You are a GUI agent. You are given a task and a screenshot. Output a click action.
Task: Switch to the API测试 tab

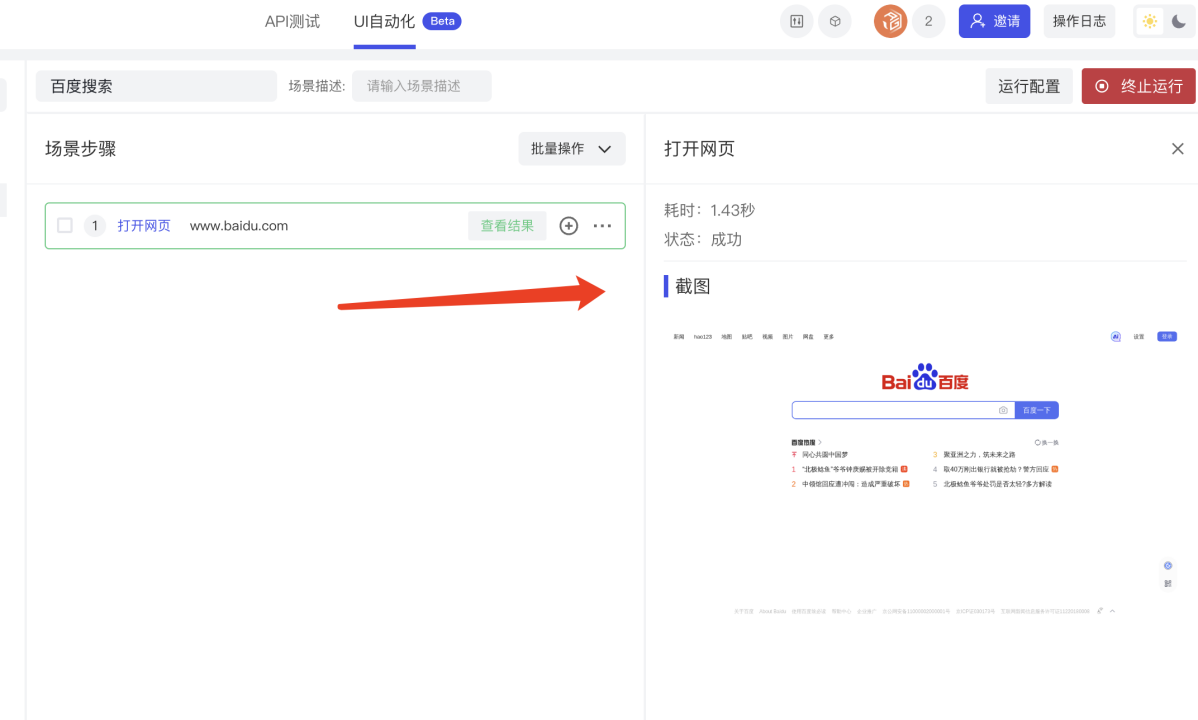pyautogui.click(x=292, y=21)
